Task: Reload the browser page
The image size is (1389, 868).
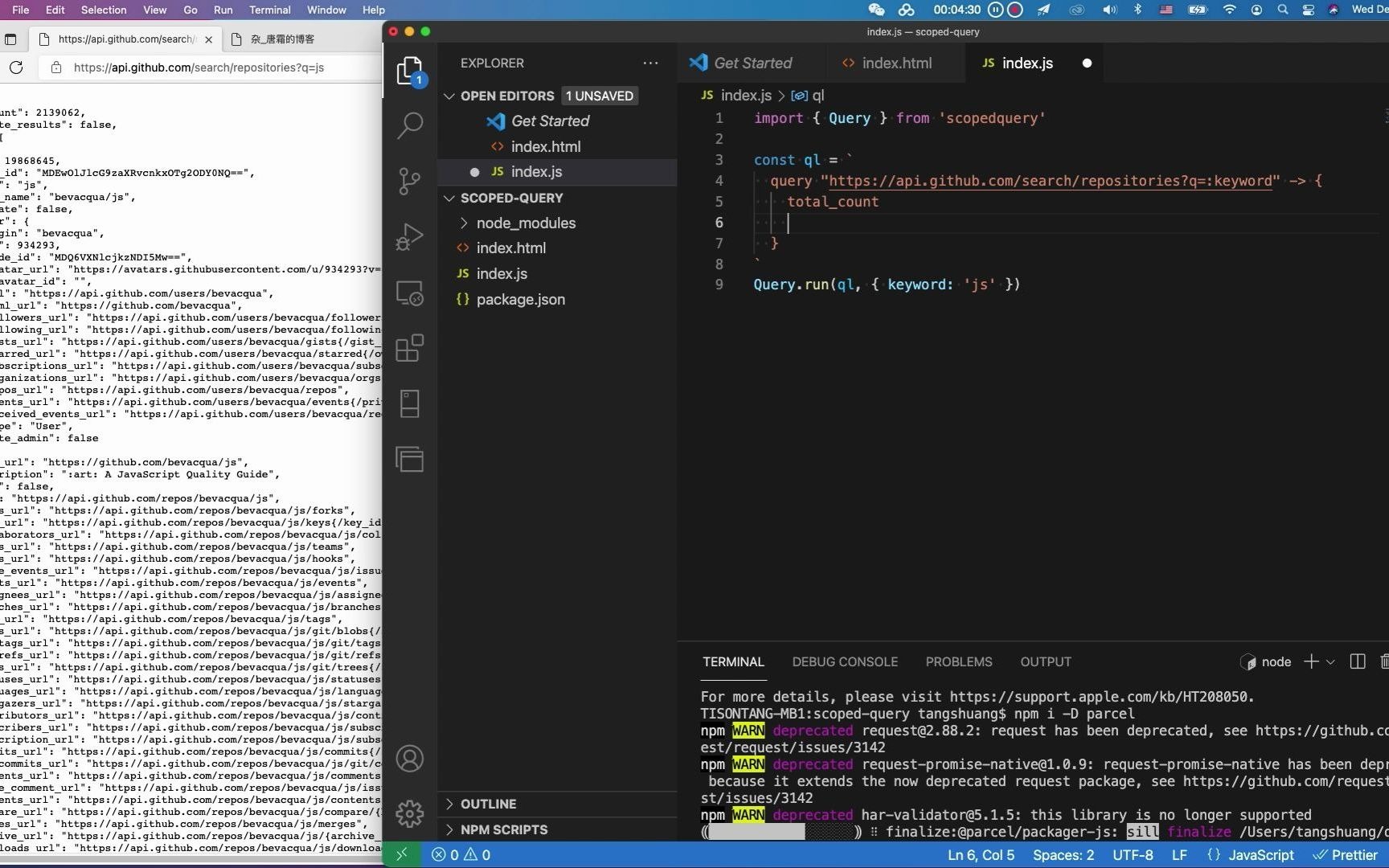Action: [16, 68]
